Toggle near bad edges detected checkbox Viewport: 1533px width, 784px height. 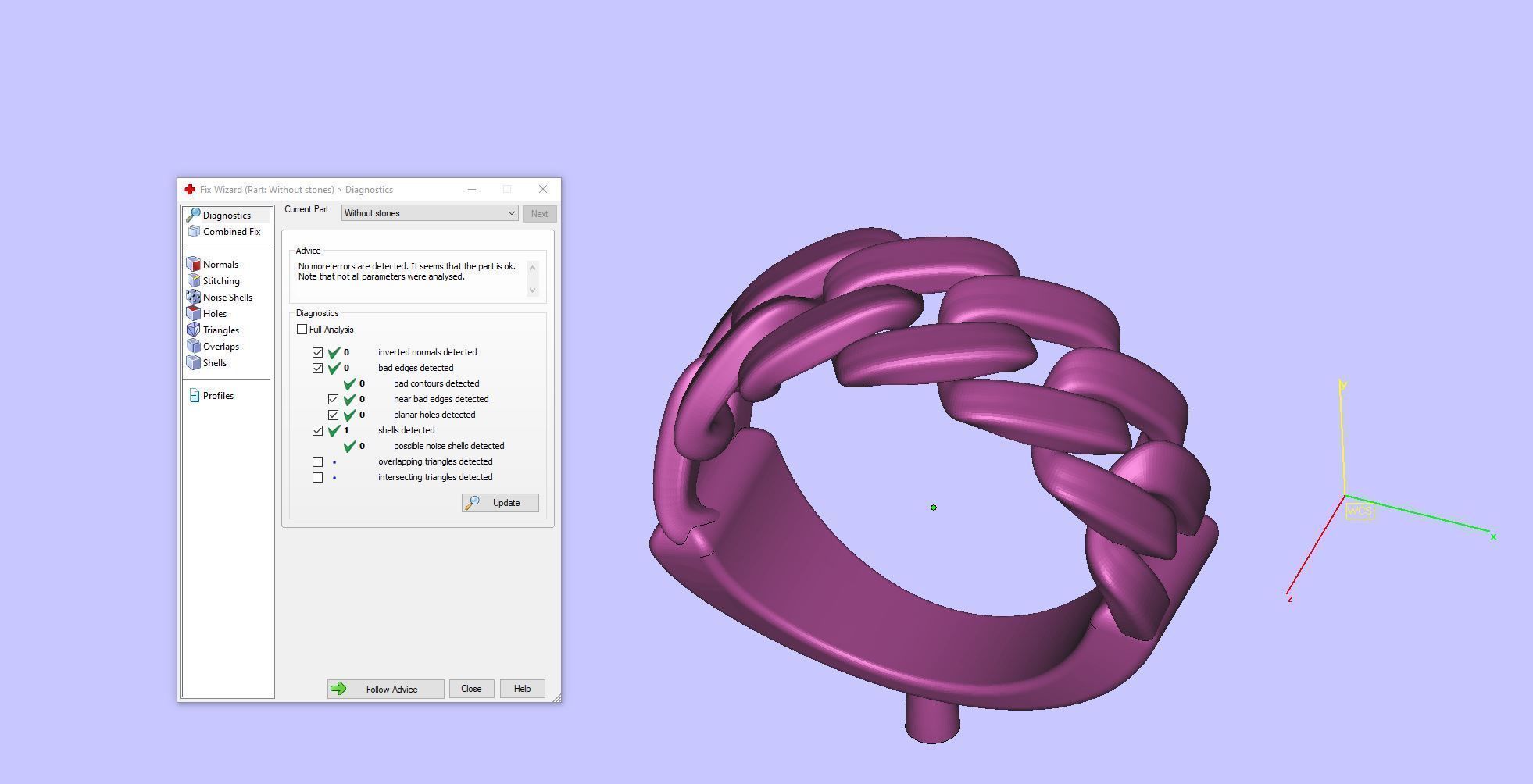point(333,399)
